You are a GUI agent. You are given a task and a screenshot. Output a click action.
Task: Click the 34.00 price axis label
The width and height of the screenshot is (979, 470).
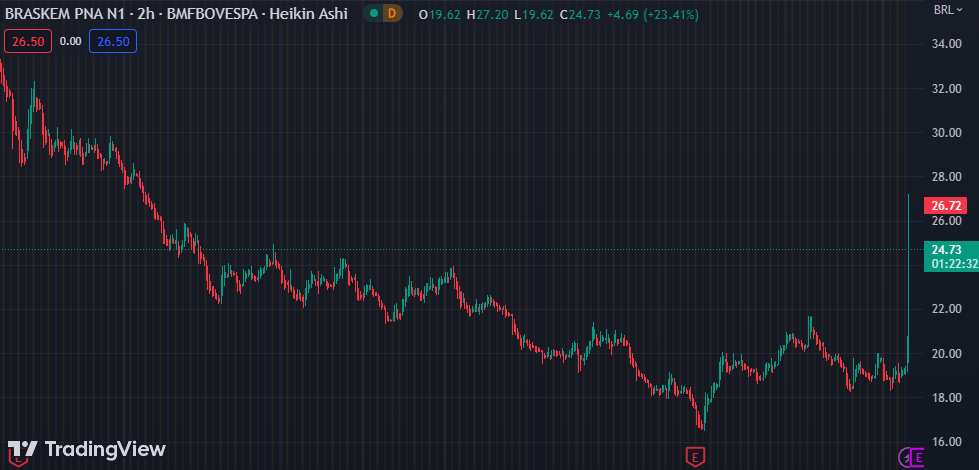coord(945,44)
